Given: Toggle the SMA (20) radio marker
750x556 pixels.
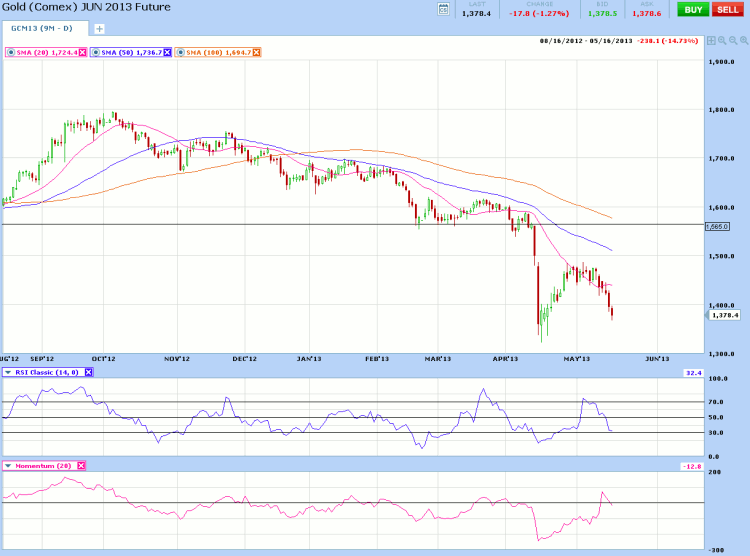Looking at the screenshot, I should click(x=10, y=51).
